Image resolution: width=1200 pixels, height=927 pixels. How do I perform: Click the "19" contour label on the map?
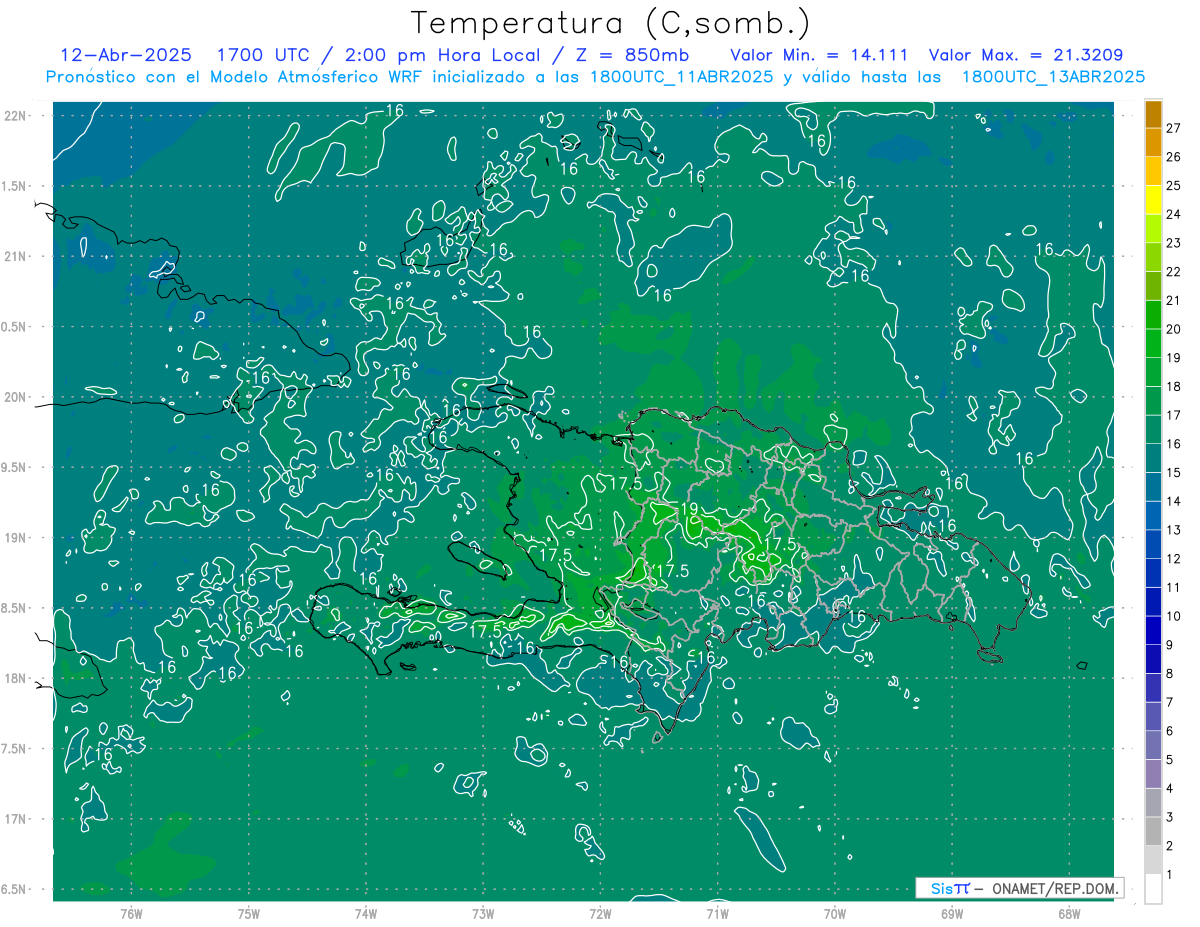tap(689, 509)
